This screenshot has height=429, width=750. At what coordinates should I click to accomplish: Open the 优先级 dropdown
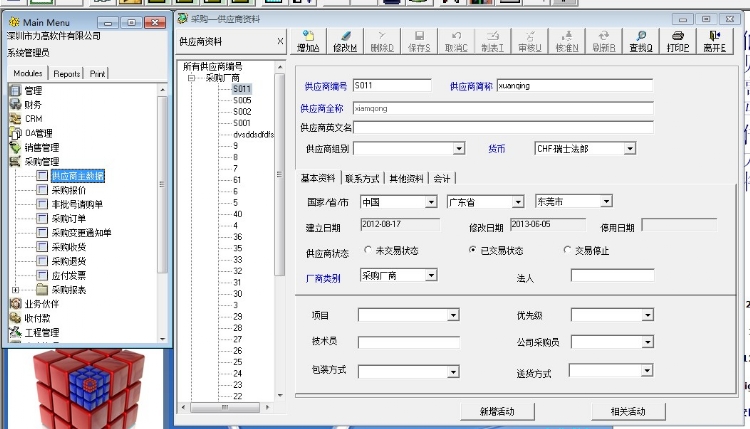(x=647, y=315)
